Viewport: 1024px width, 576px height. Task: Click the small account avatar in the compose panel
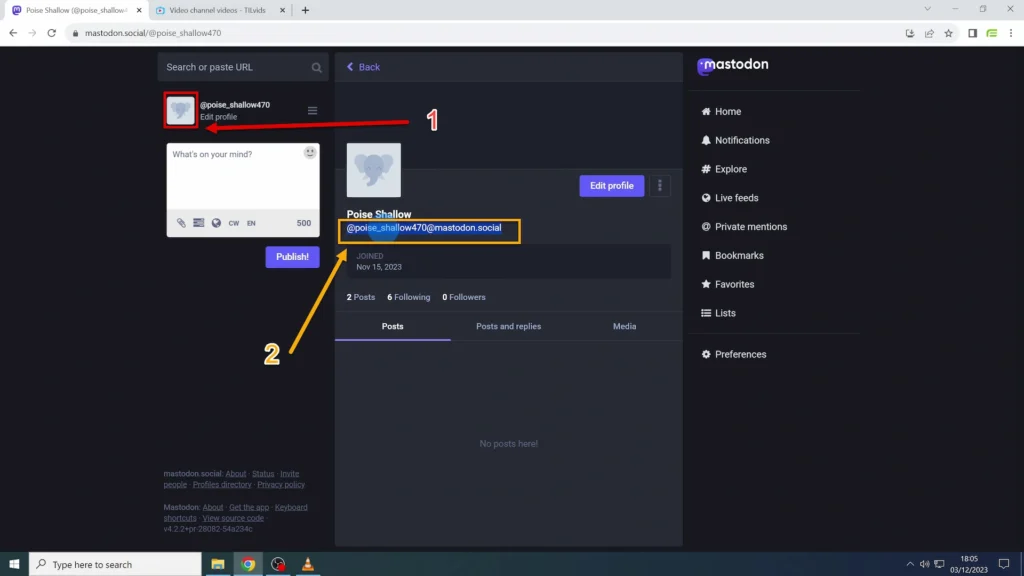pyautogui.click(x=180, y=110)
